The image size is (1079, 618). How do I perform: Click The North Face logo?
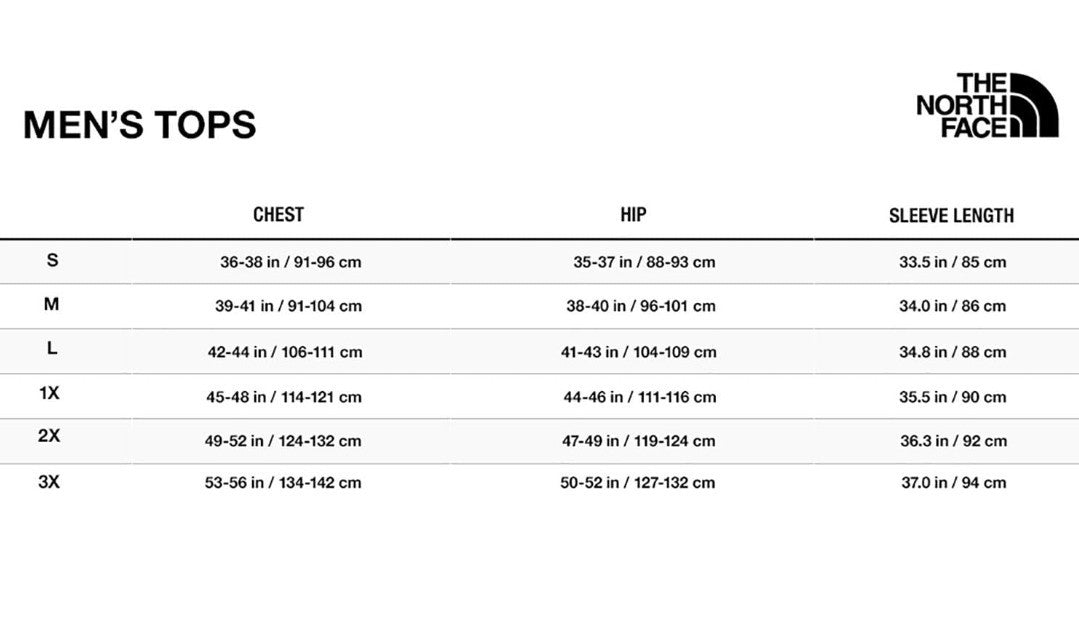pyautogui.click(x=987, y=105)
